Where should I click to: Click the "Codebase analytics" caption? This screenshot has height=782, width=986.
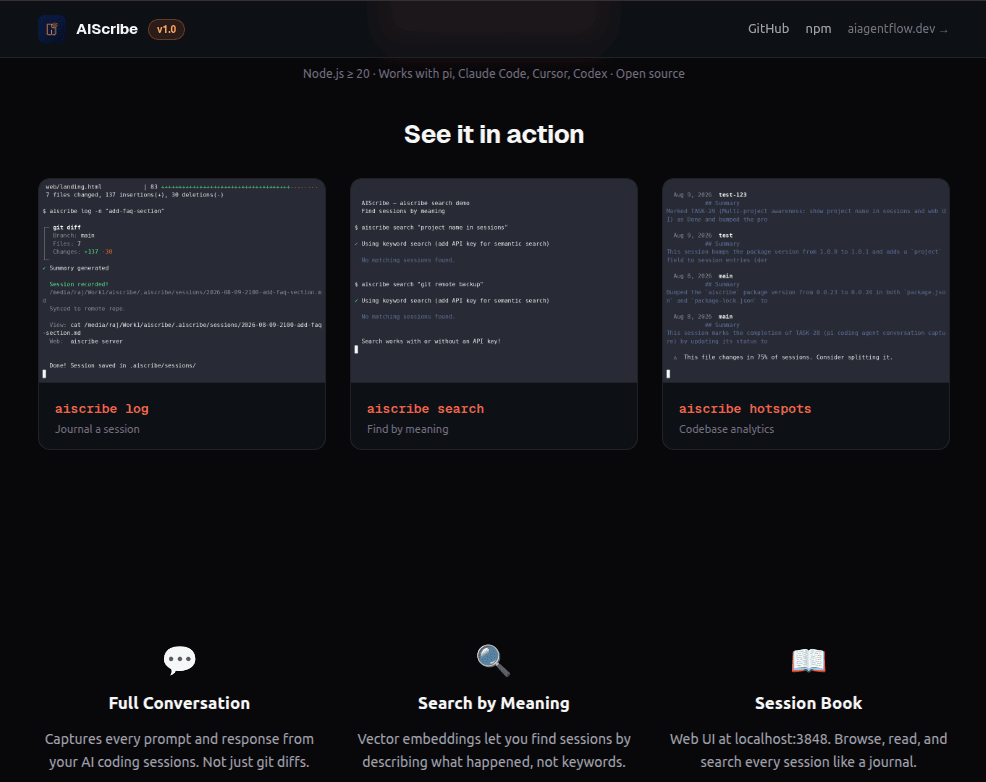click(726, 429)
